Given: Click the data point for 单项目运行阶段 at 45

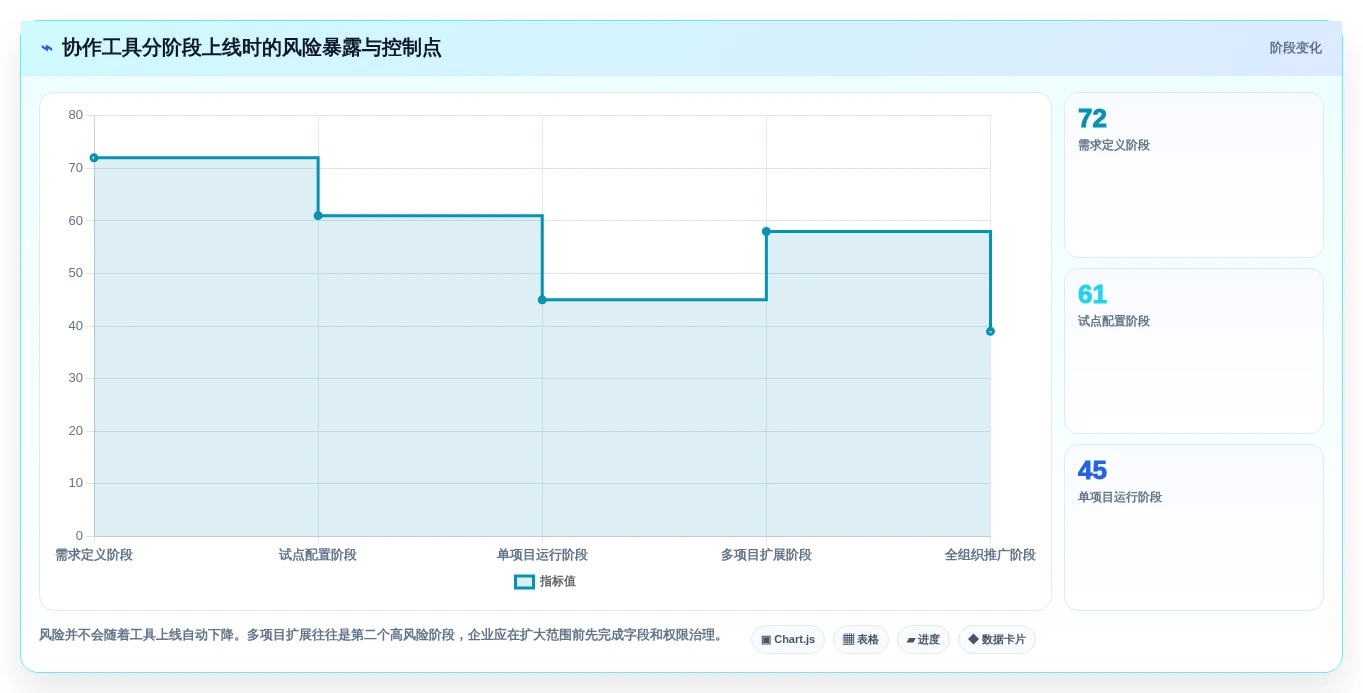Looking at the screenshot, I should 542,300.
